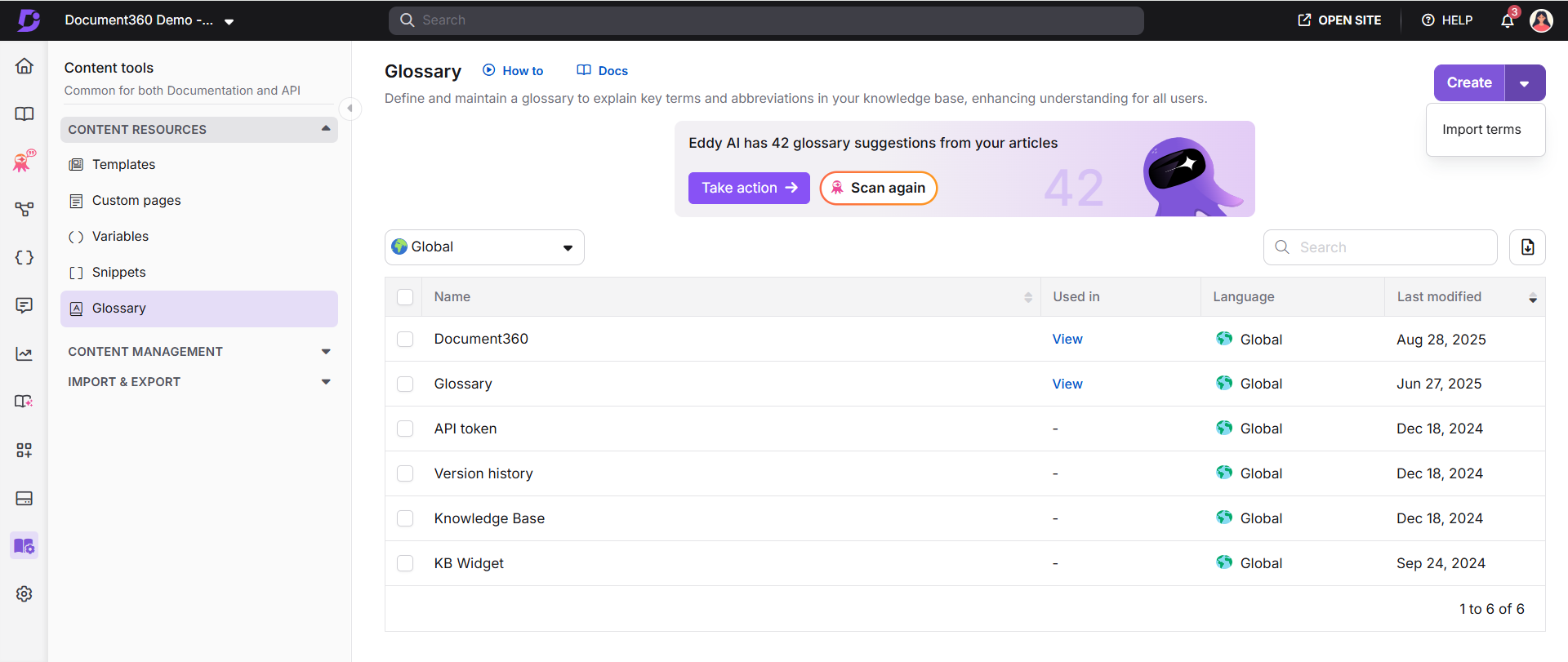Tick the select-all checkbox in table header

point(405,297)
